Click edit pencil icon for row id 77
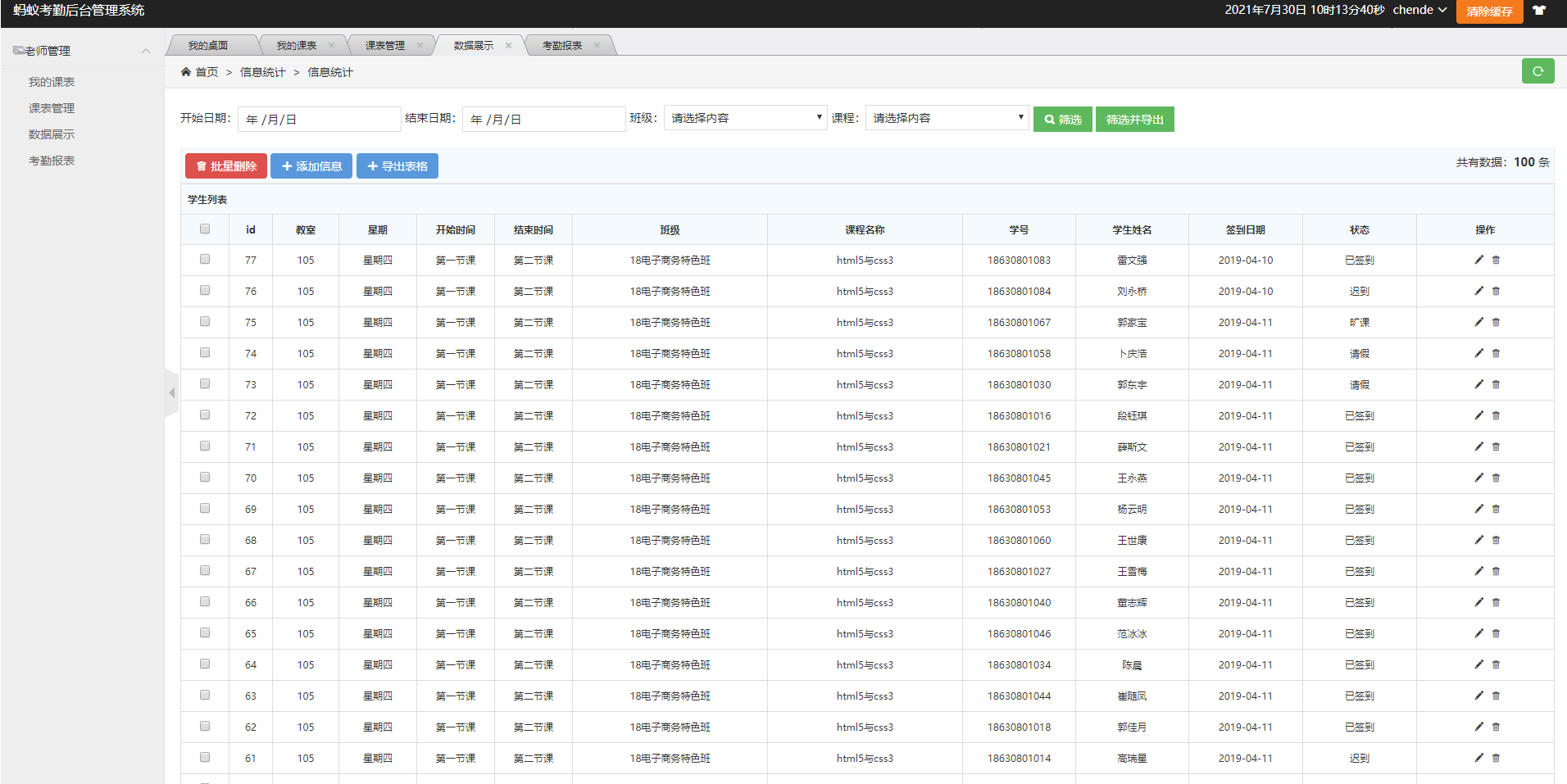1567x784 pixels. point(1478,260)
